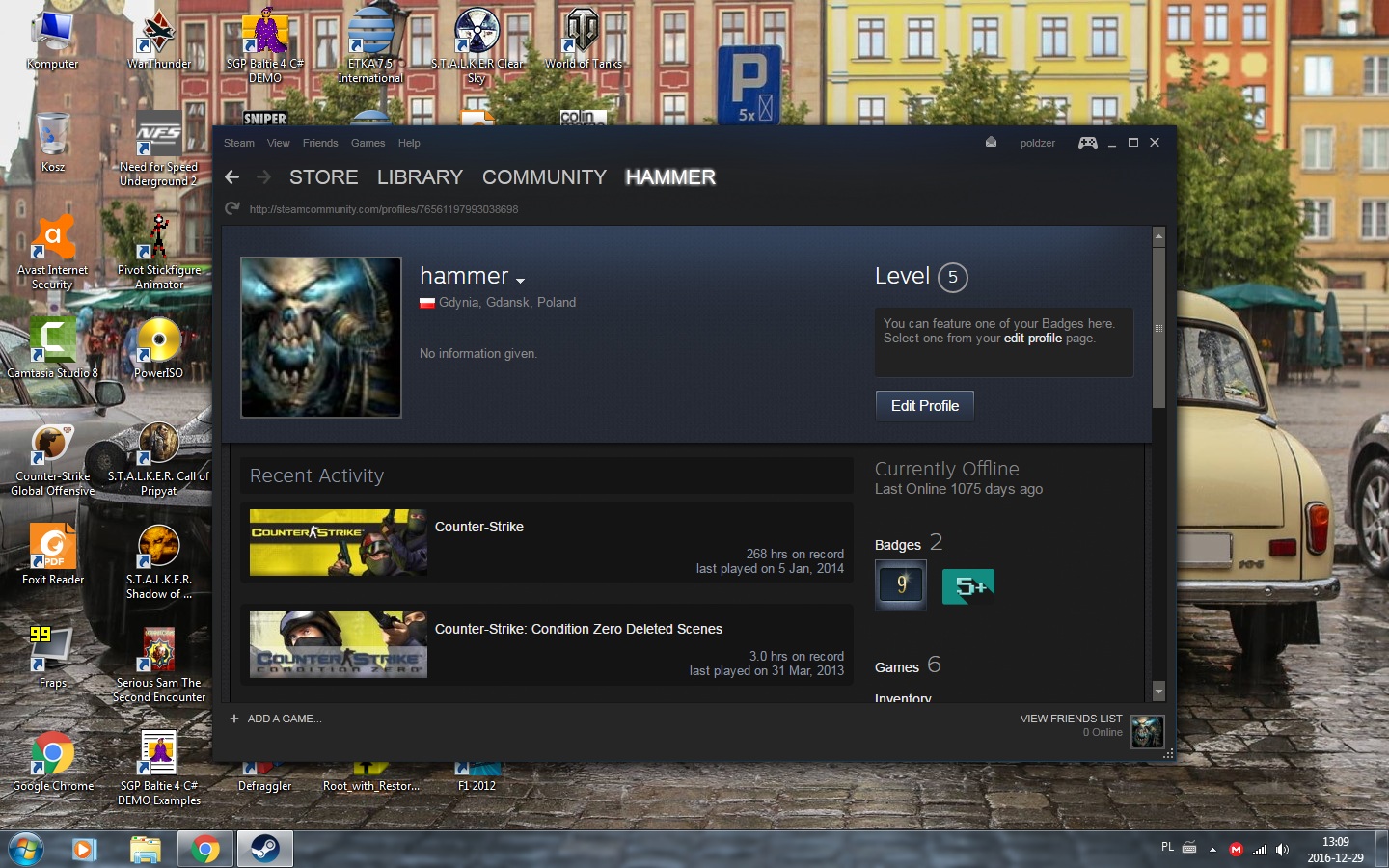
Task: Open the HAMMER profile tab
Action: click(x=670, y=177)
